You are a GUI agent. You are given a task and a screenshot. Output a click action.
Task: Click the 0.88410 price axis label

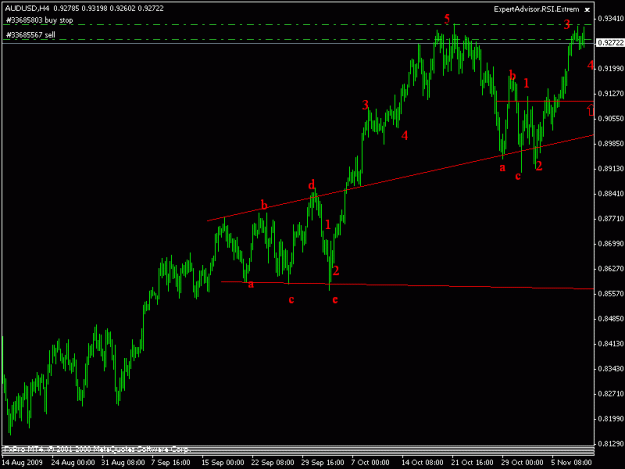611,194
